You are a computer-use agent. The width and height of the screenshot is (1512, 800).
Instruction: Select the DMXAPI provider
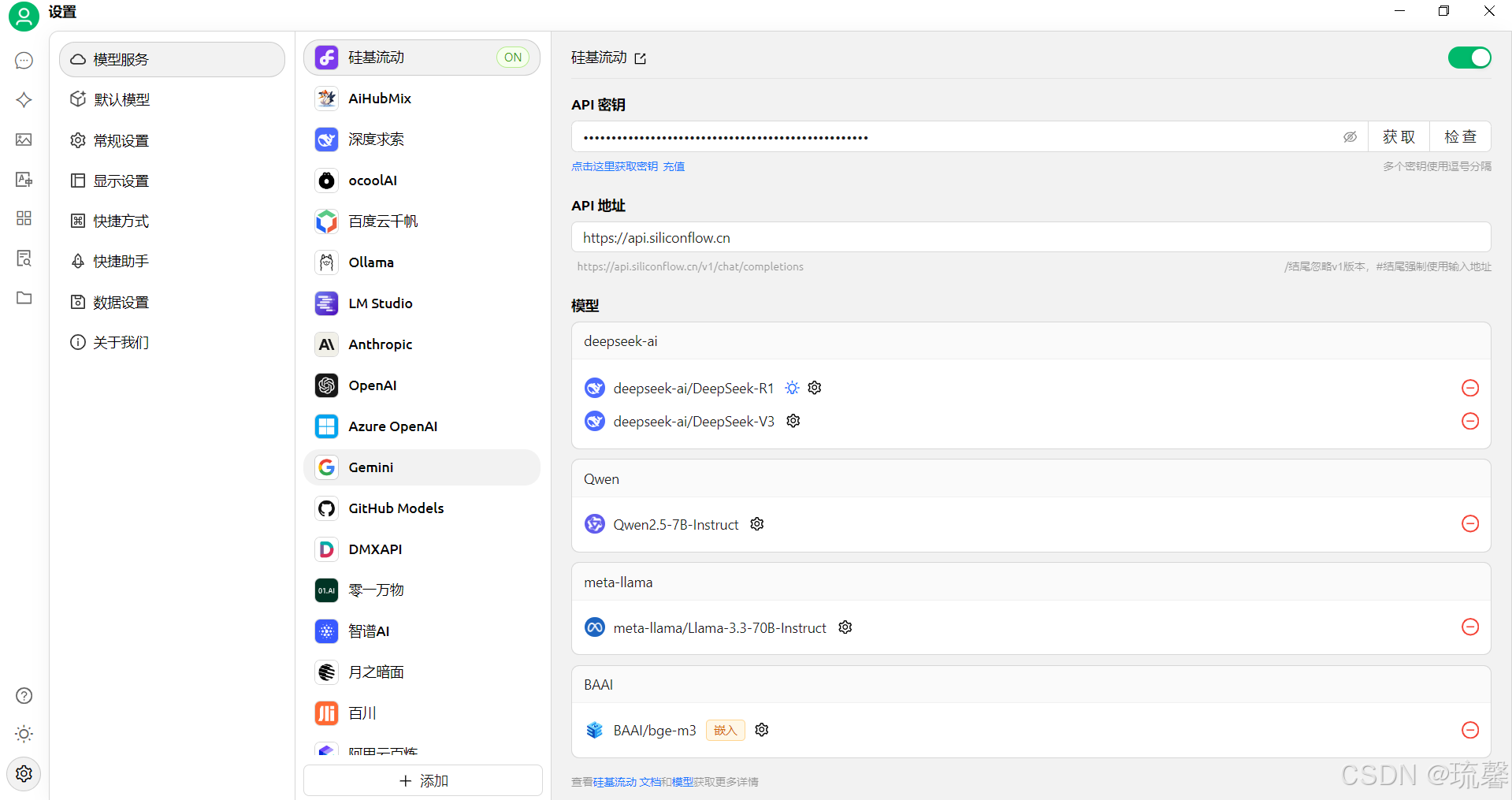pyautogui.click(x=422, y=549)
